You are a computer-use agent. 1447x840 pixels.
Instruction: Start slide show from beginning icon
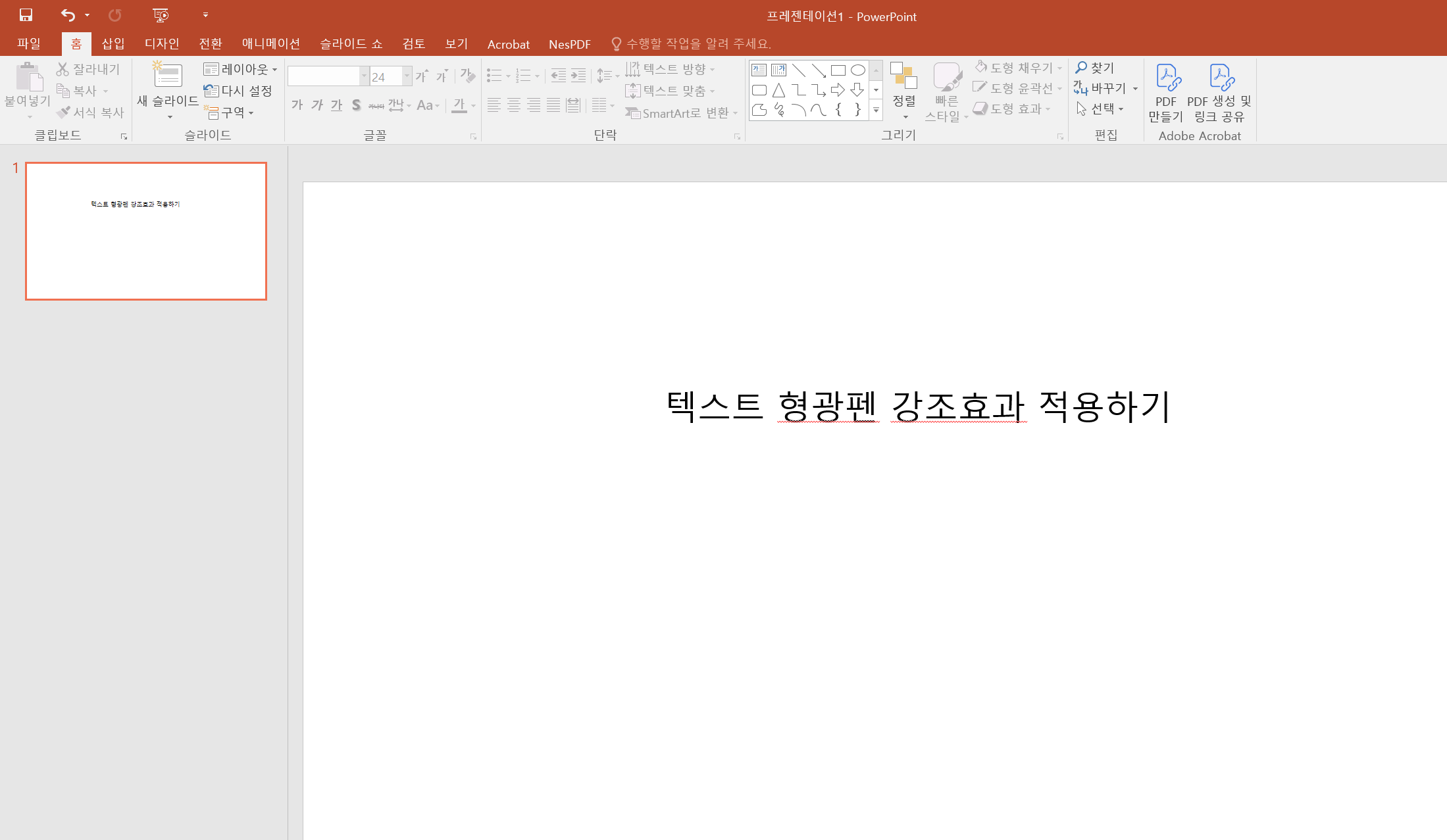(160, 14)
